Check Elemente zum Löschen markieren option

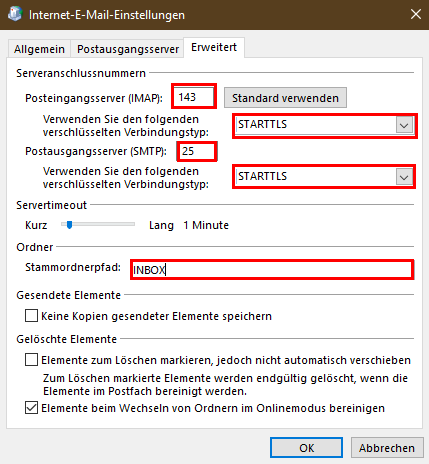(x=31, y=360)
